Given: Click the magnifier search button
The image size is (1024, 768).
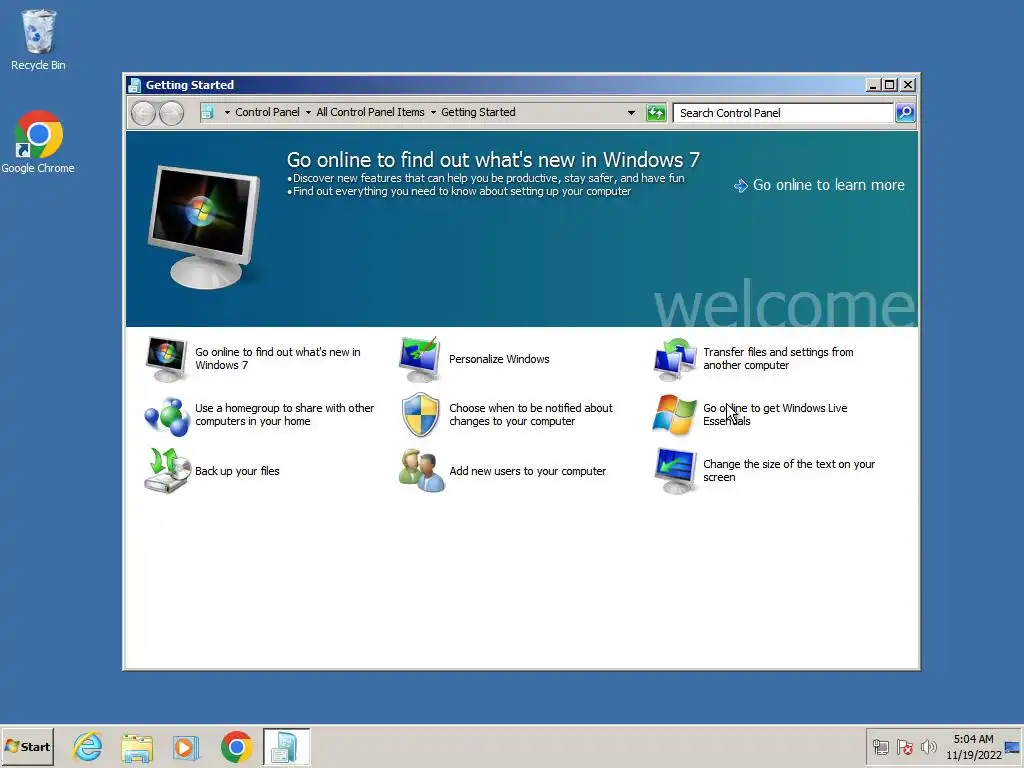Looking at the screenshot, I should tap(905, 113).
